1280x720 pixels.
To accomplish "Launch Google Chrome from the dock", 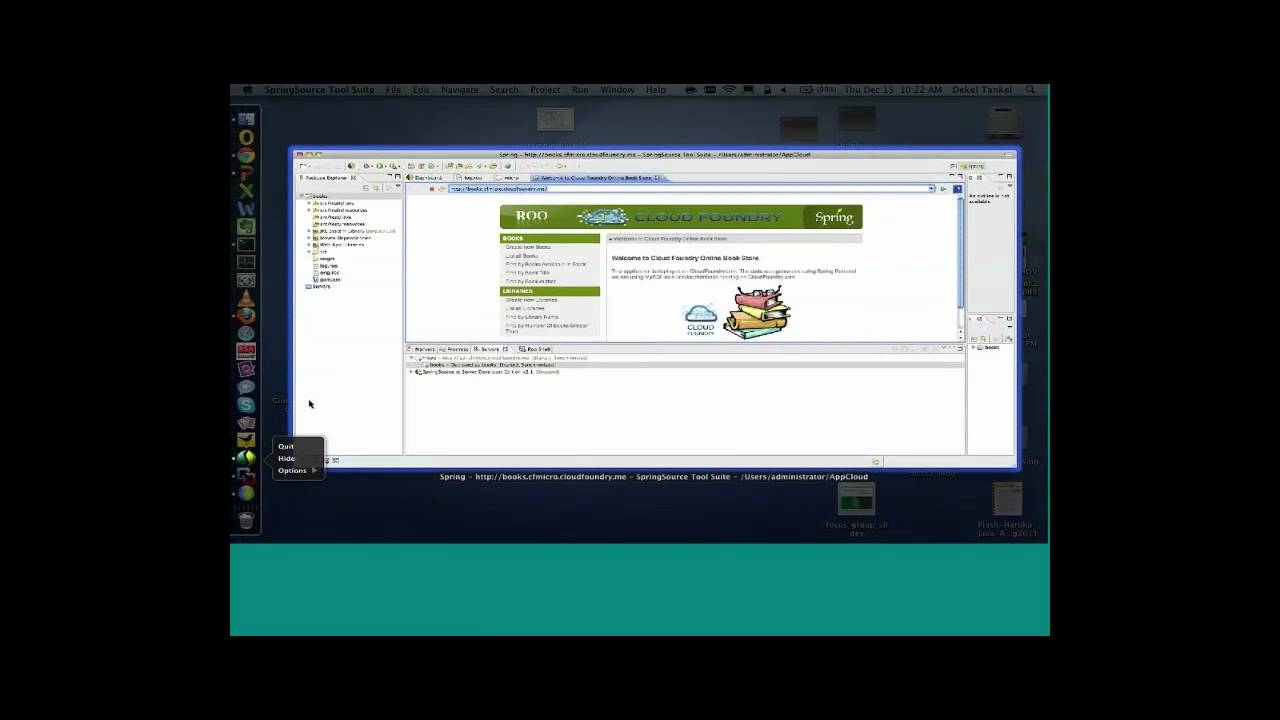I will [246, 155].
